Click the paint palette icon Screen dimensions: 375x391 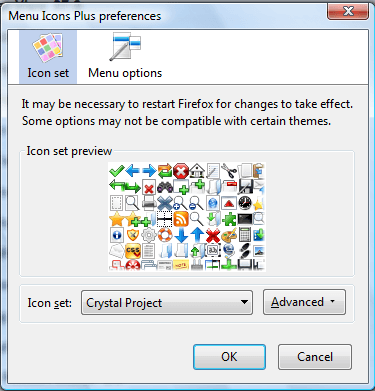pyautogui.click(x=229, y=235)
